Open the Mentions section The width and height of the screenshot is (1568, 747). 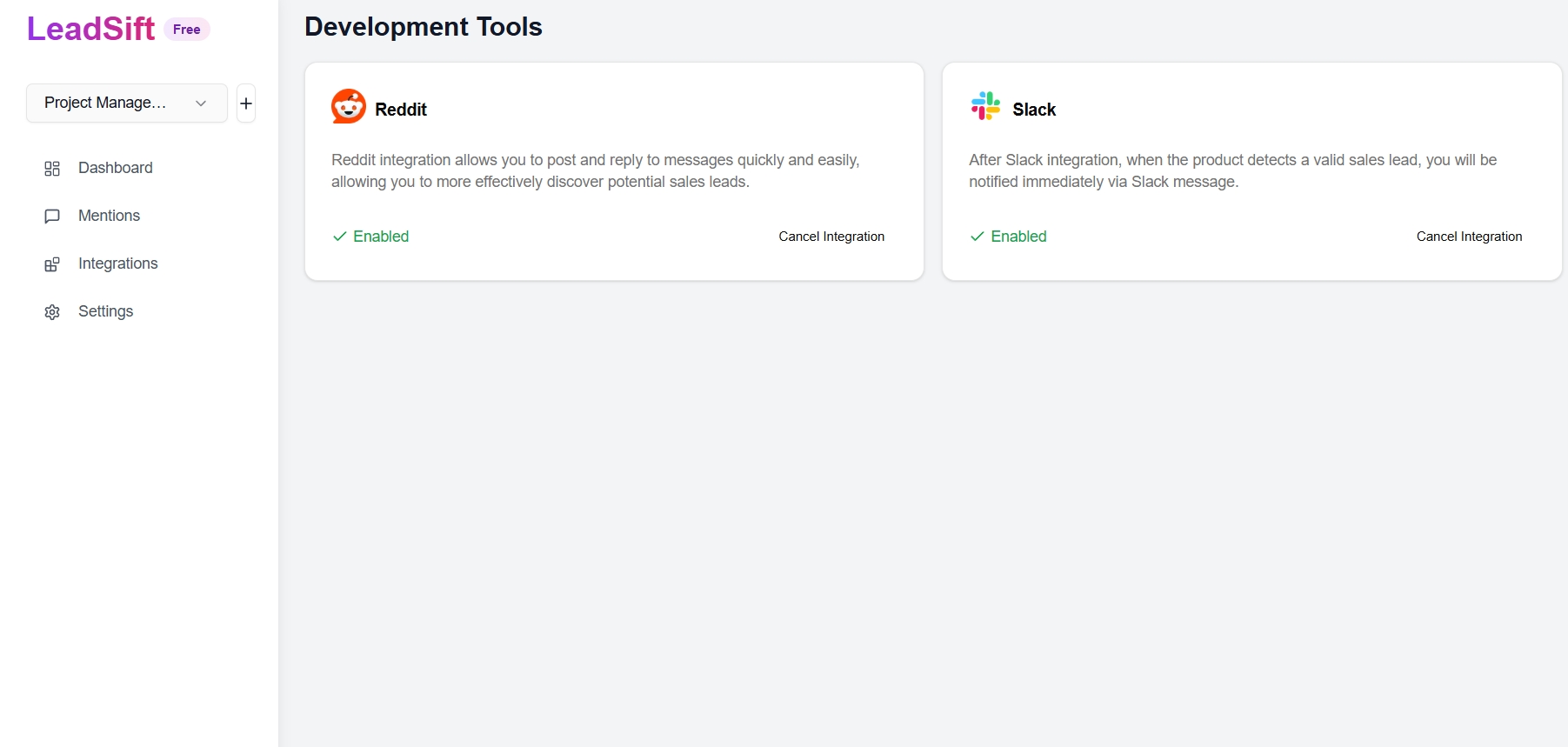109,216
